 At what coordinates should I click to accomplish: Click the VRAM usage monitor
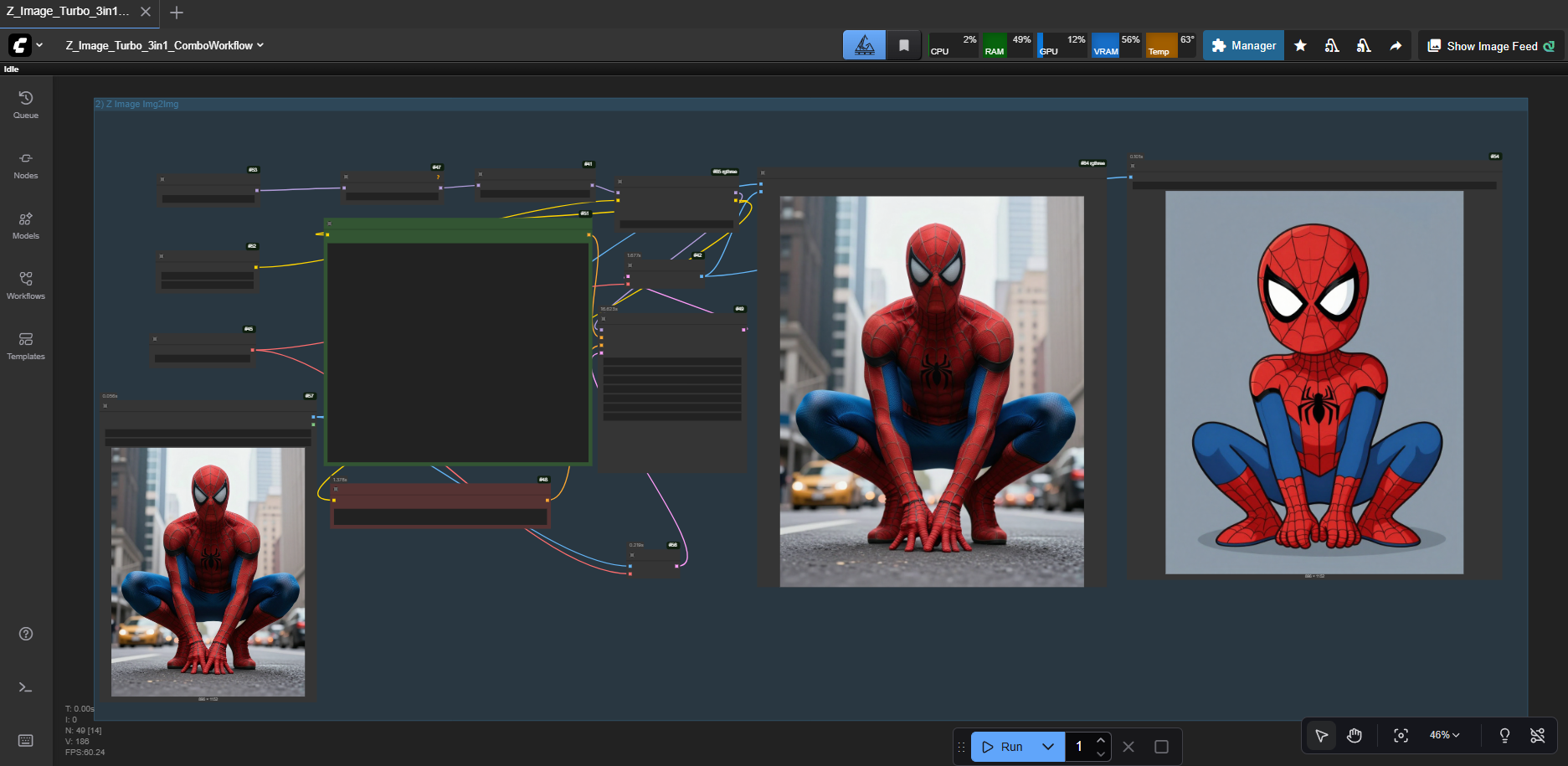click(1117, 45)
